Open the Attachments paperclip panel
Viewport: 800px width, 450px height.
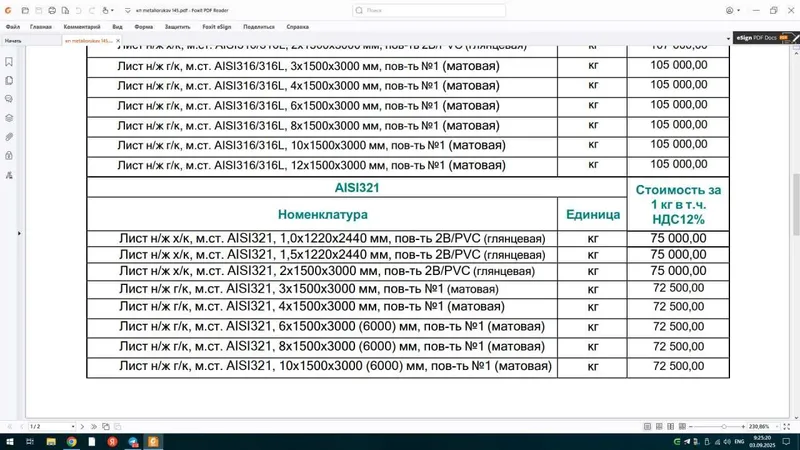(x=9, y=137)
